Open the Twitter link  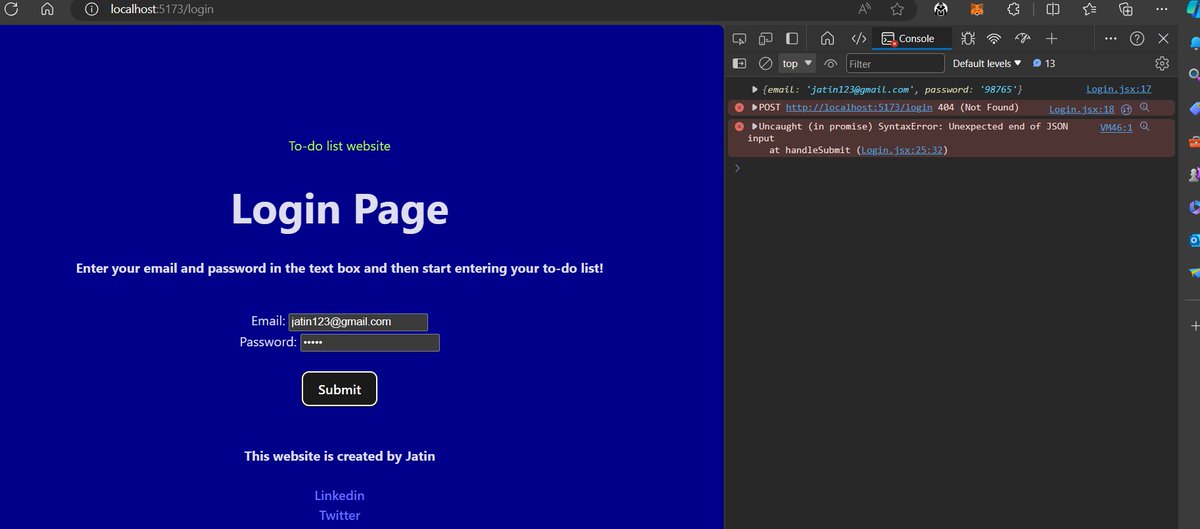coord(340,516)
